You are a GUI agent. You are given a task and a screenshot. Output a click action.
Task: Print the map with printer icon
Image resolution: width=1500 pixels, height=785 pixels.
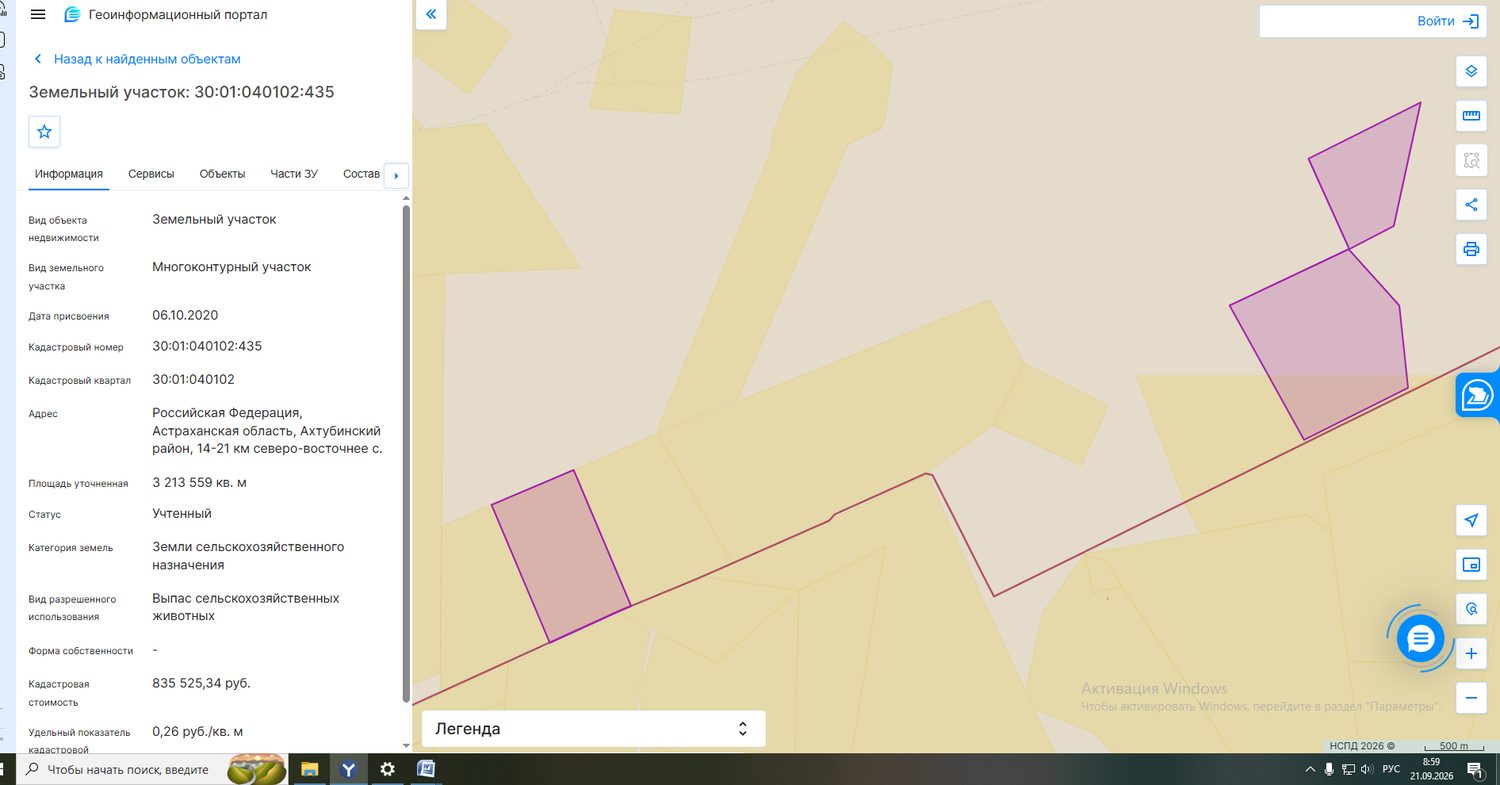click(x=1471, y=249)
